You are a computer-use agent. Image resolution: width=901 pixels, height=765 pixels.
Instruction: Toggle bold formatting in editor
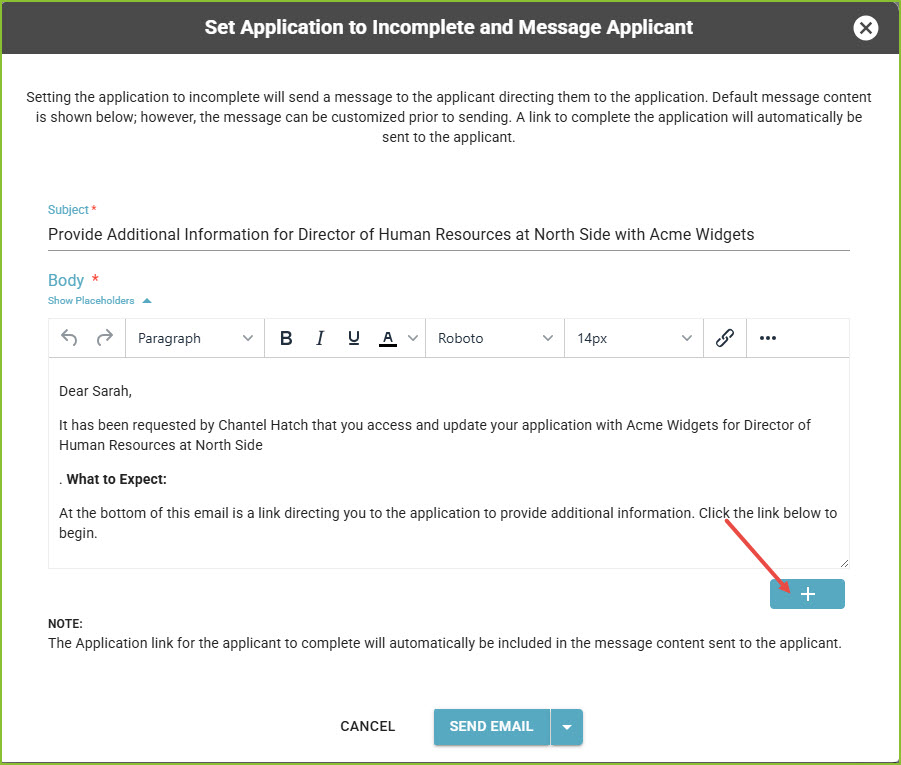click(x=286, y=338)
